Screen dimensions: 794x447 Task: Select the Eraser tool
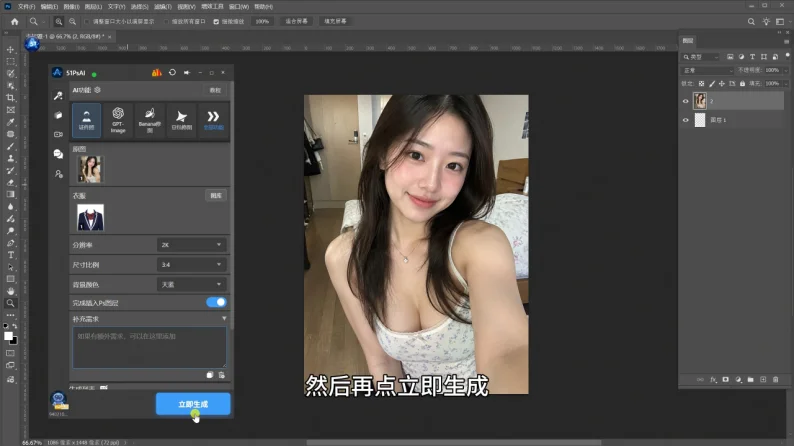click(x=10, y=182)
